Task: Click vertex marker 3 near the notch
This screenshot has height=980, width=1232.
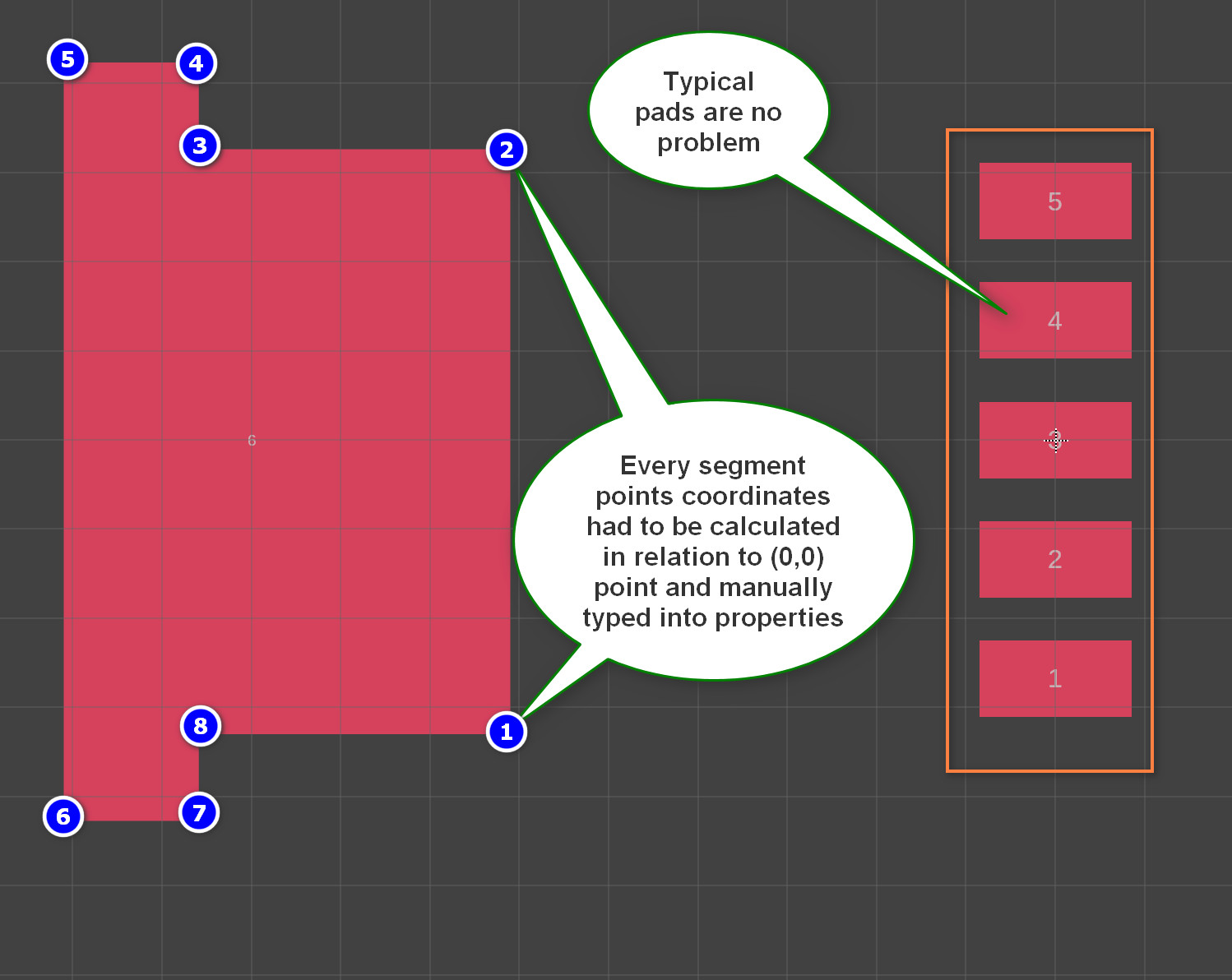Action: pyautogui.click(x=199, y=145)
